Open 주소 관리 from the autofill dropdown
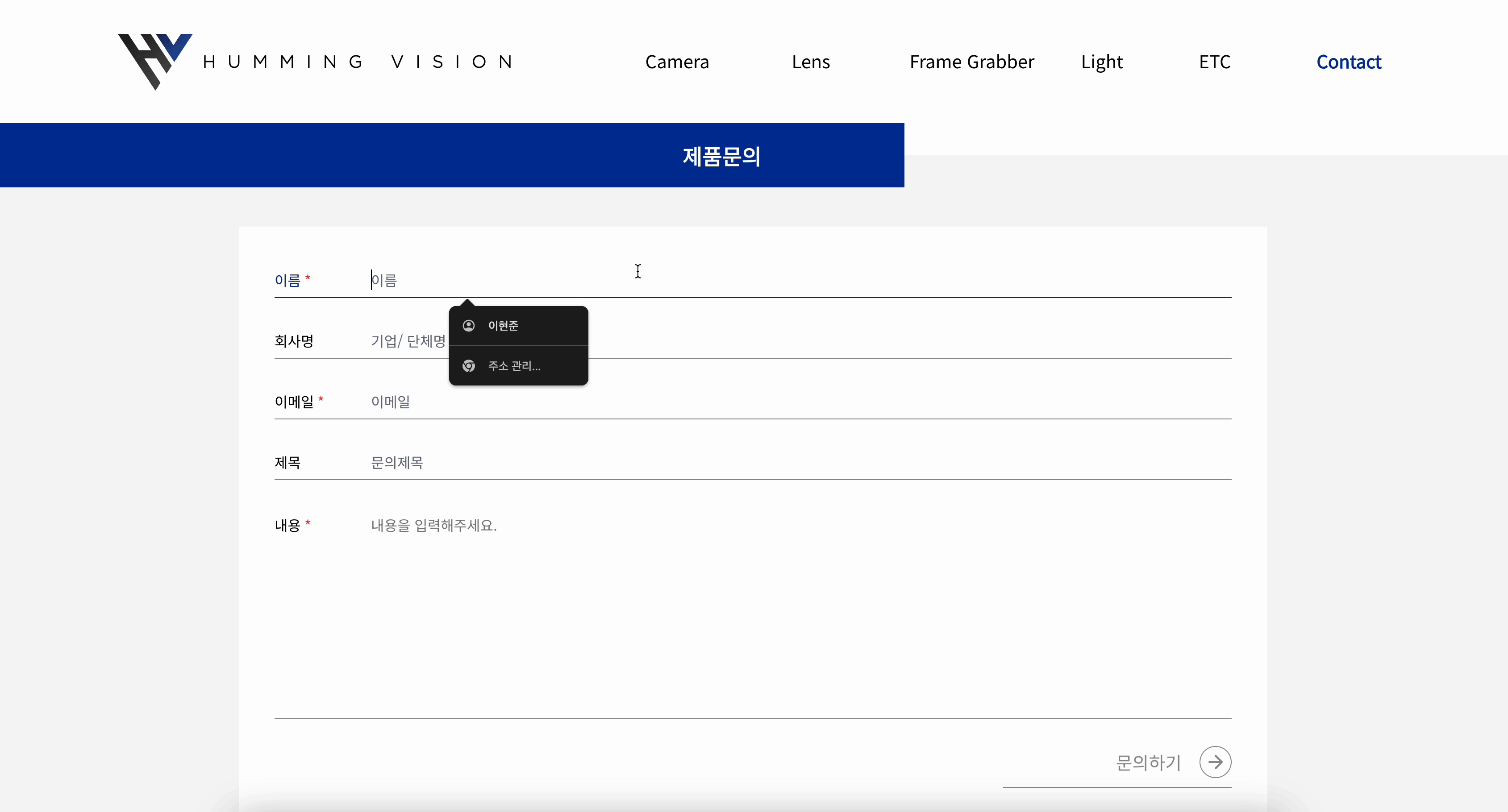The image size is (1508, 812). 517,366
